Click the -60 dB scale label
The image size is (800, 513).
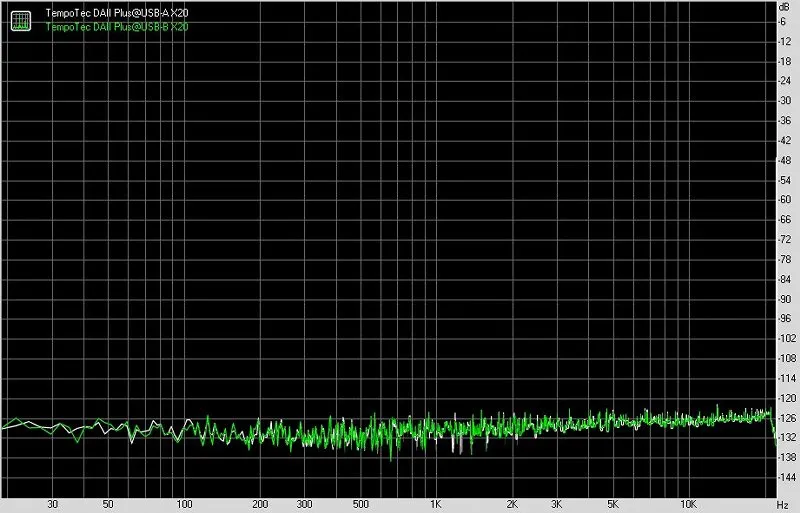[785, 200]
